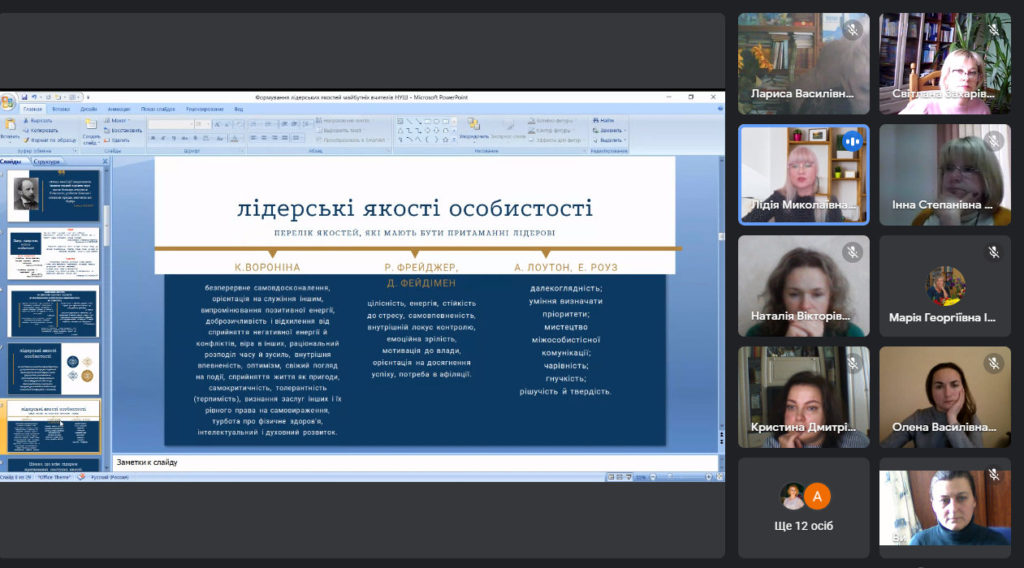
Task: Click the fit-slide-to-window icon in status bar
Action: (720, 477)
